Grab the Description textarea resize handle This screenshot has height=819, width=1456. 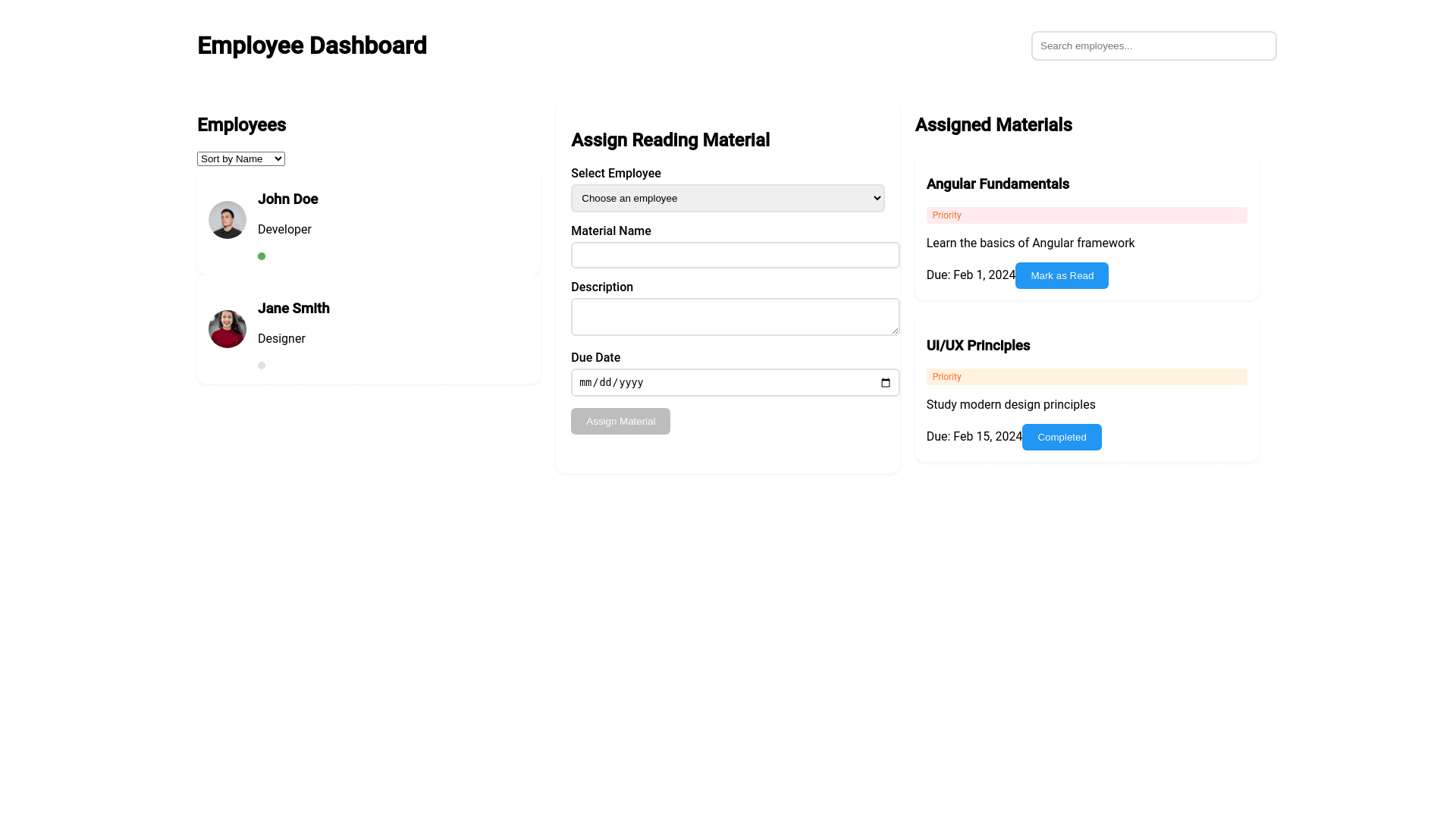(895, 331)
